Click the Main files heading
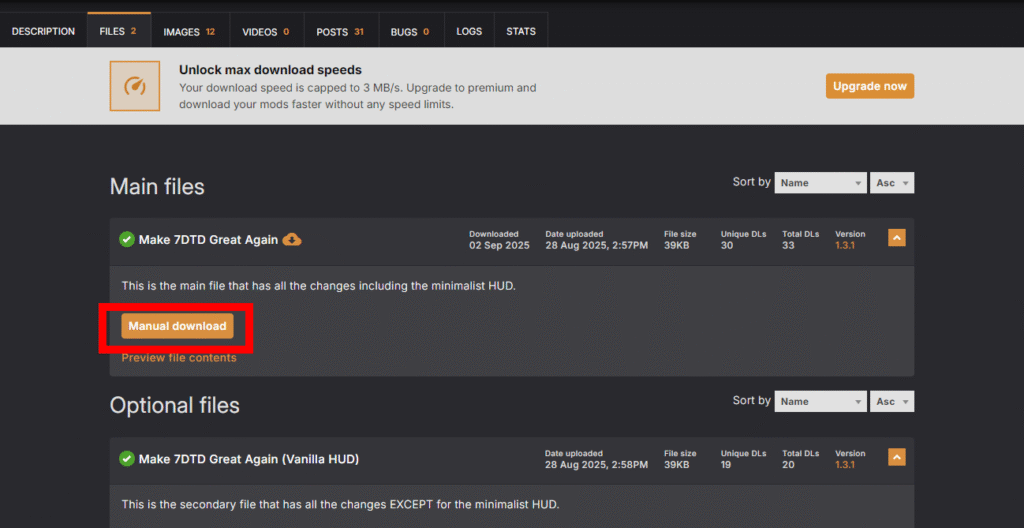1024x528 pixels. (x=157, y=187)
